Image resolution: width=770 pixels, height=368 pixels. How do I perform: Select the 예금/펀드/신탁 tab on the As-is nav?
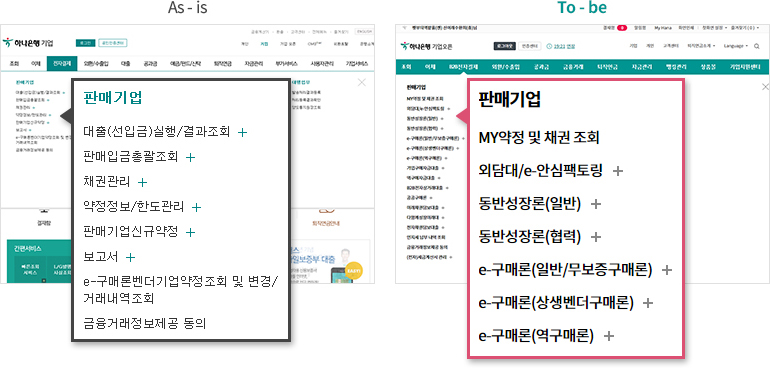click(186, 63)
